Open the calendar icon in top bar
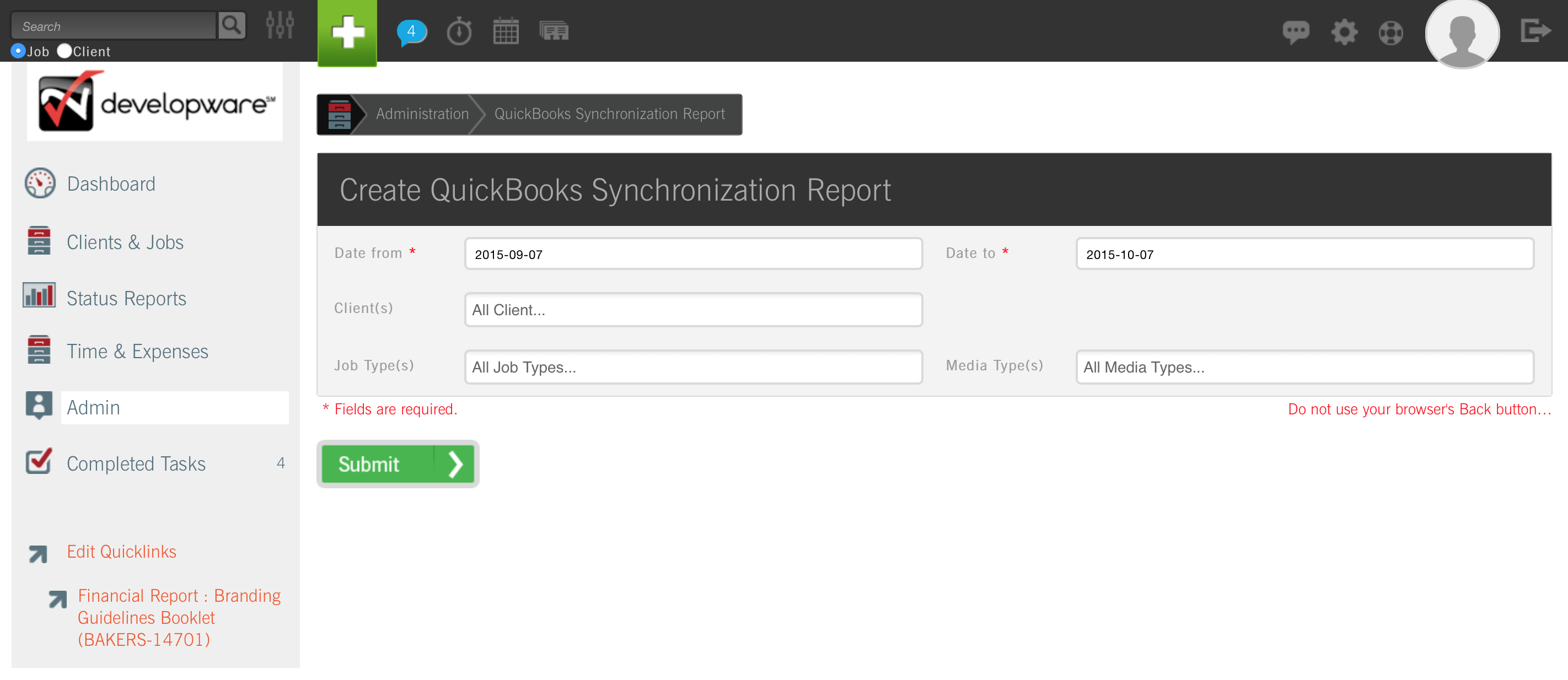 click(506, 31)
